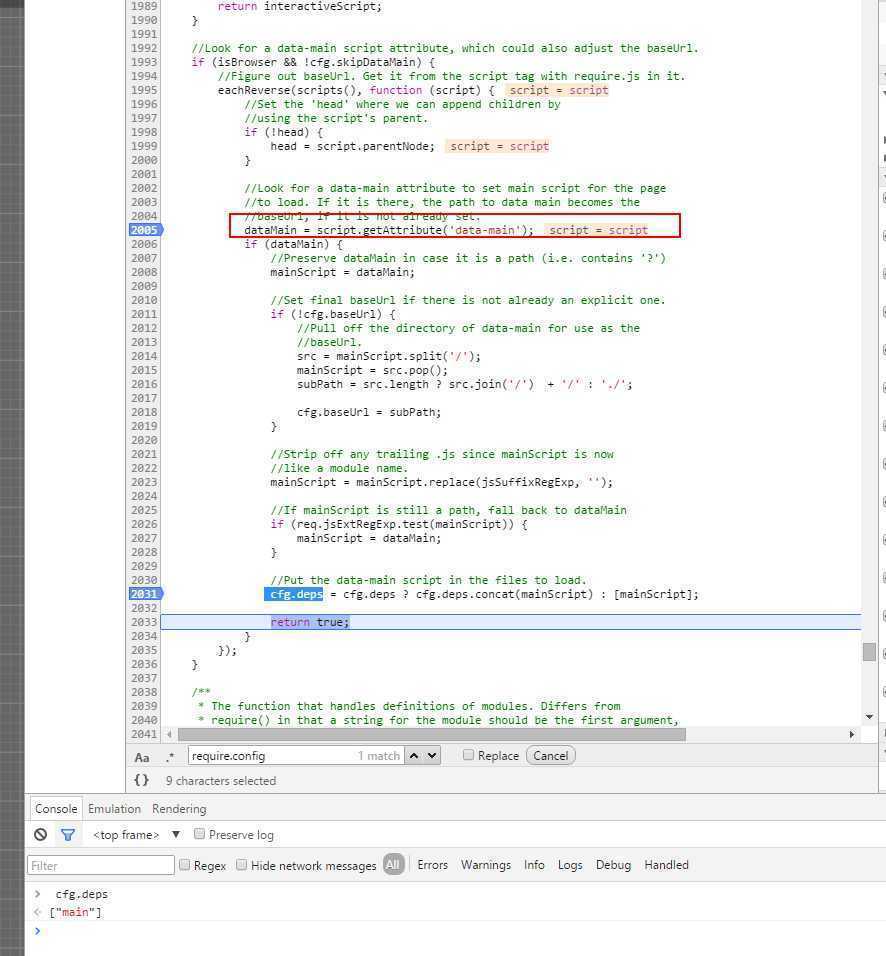Filter console by Errors
The height and width of the screenshot is (956, 886).
(x=432, y=865)
